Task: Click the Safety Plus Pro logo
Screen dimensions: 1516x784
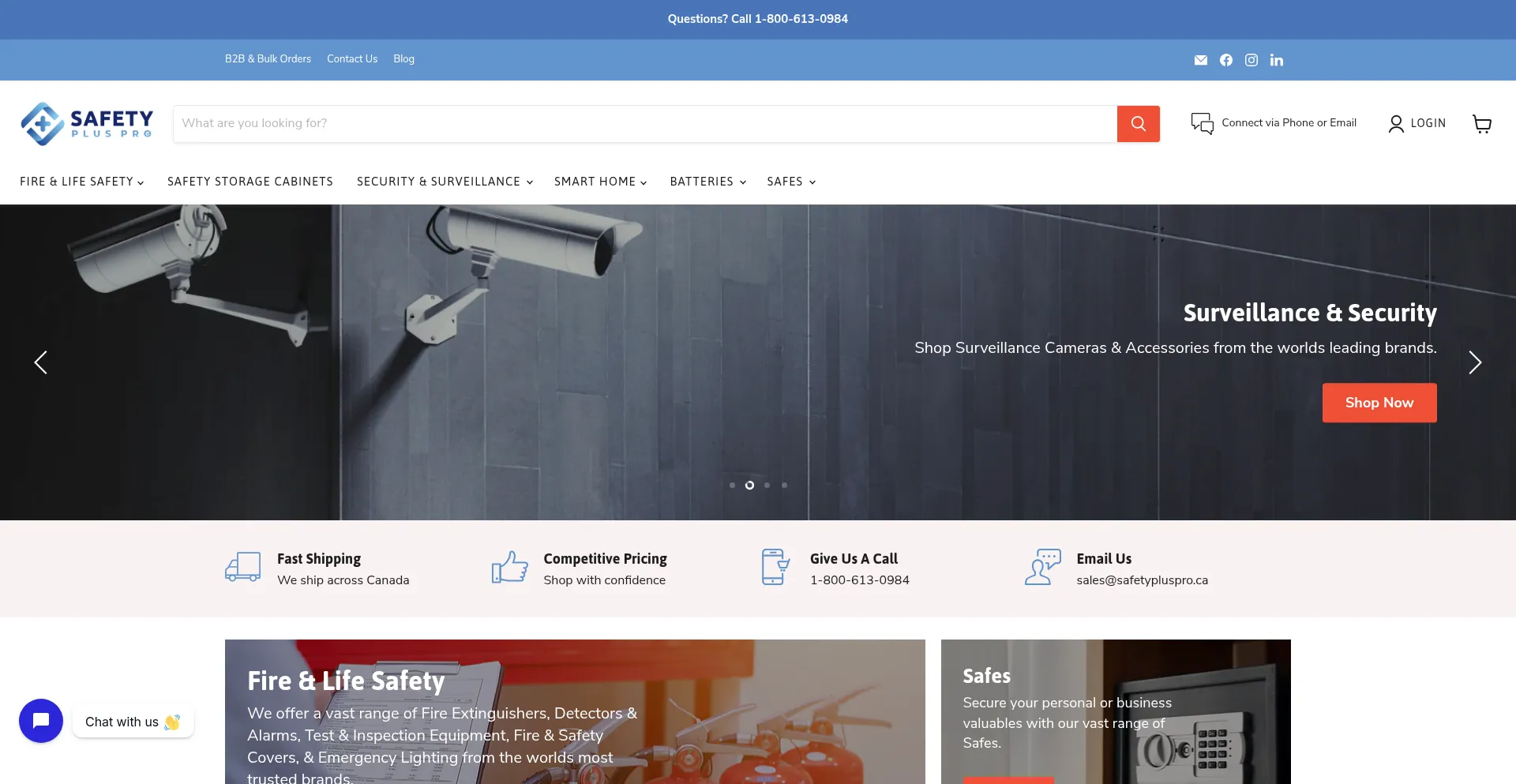Action: point(87,124)
